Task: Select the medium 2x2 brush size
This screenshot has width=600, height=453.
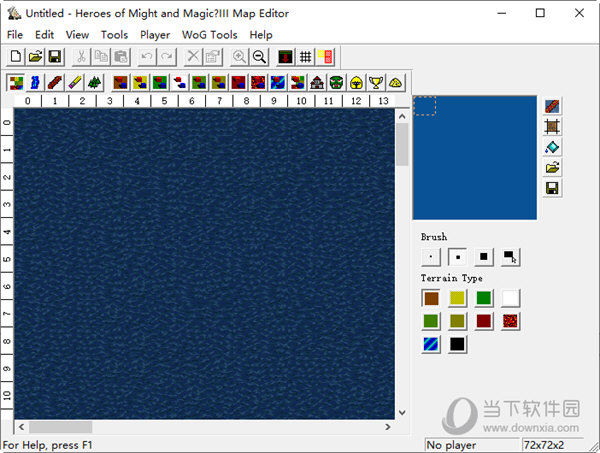Action: [x=457, y=257]
